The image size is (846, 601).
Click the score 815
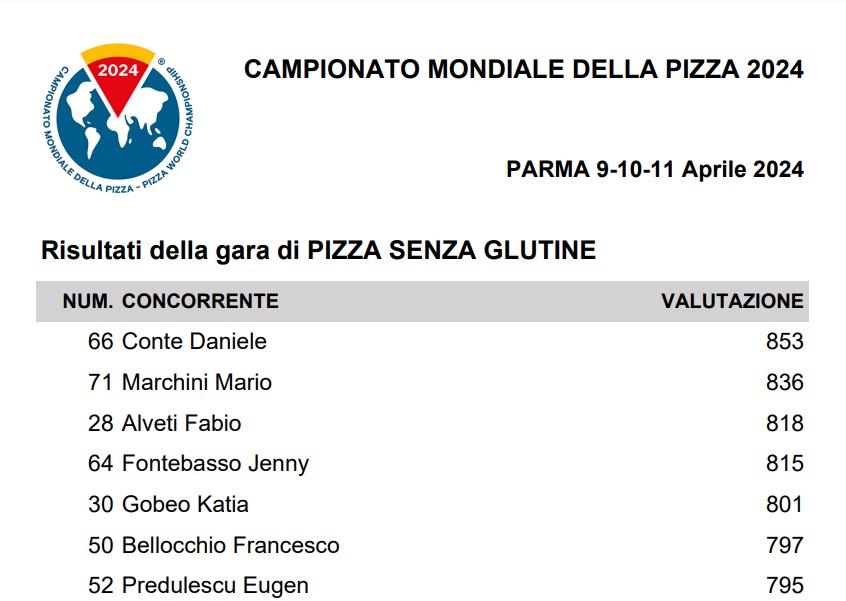(784, 464)
